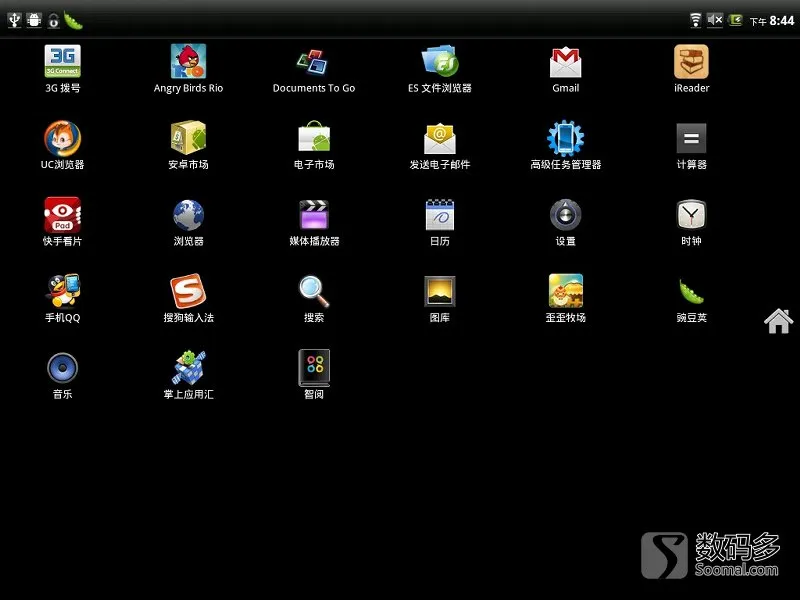Tap the USB status bar icon
This screenshot has height=600, width=800.
(x=14, y=20)
